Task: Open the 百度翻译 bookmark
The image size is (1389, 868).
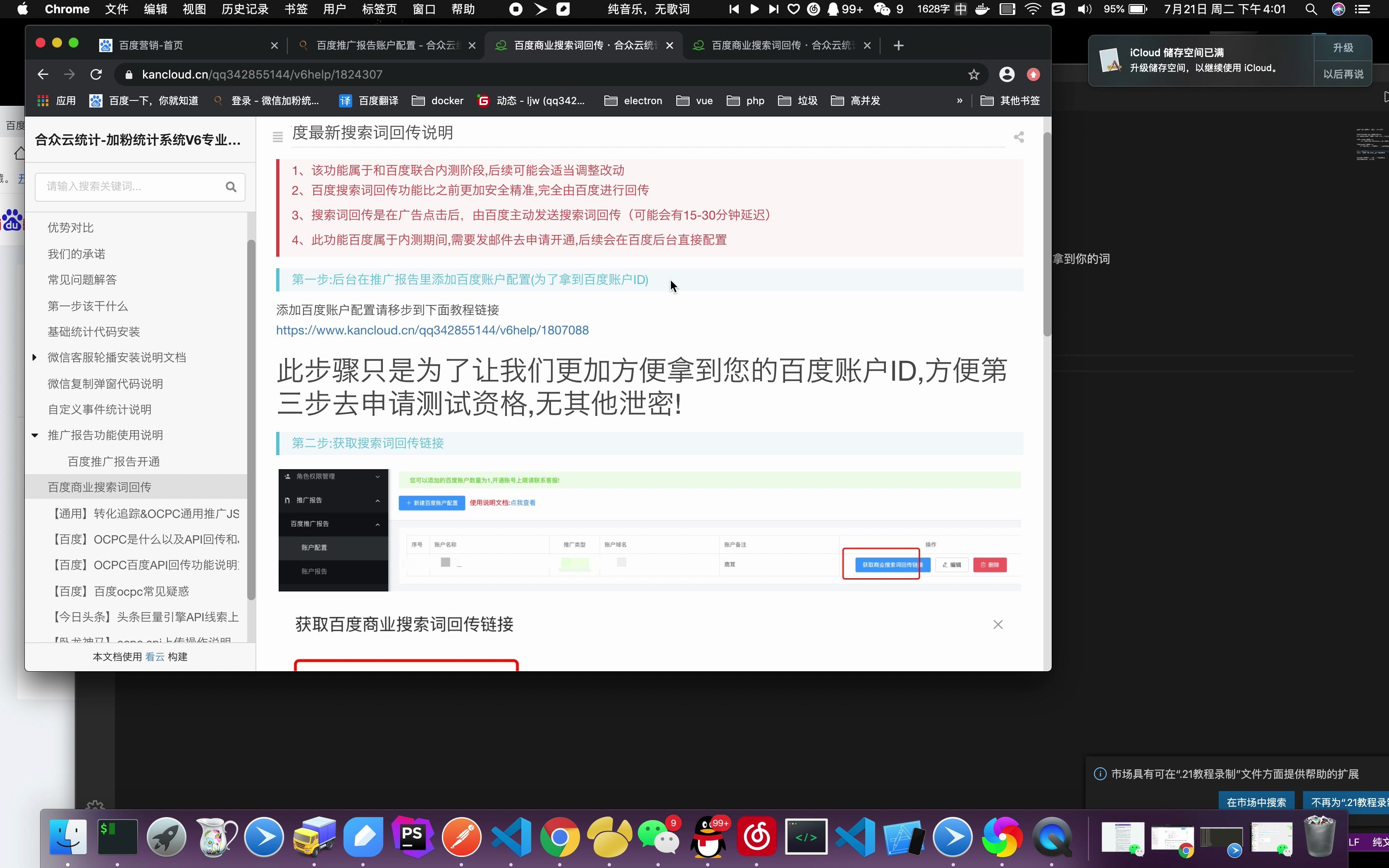Action: [369, 100]
